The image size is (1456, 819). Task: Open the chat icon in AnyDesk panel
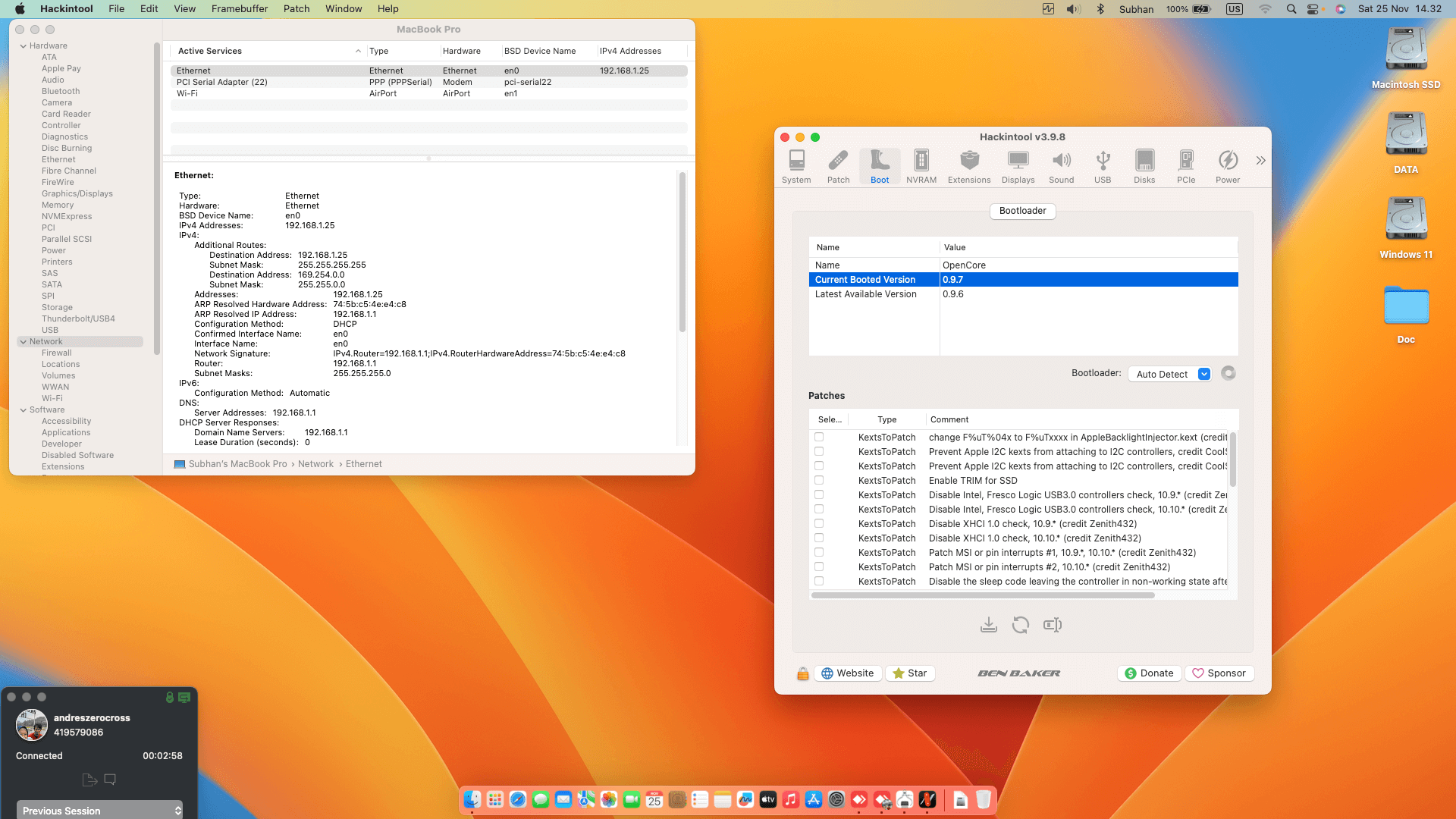pyautogui.click(x=110, y=780)
